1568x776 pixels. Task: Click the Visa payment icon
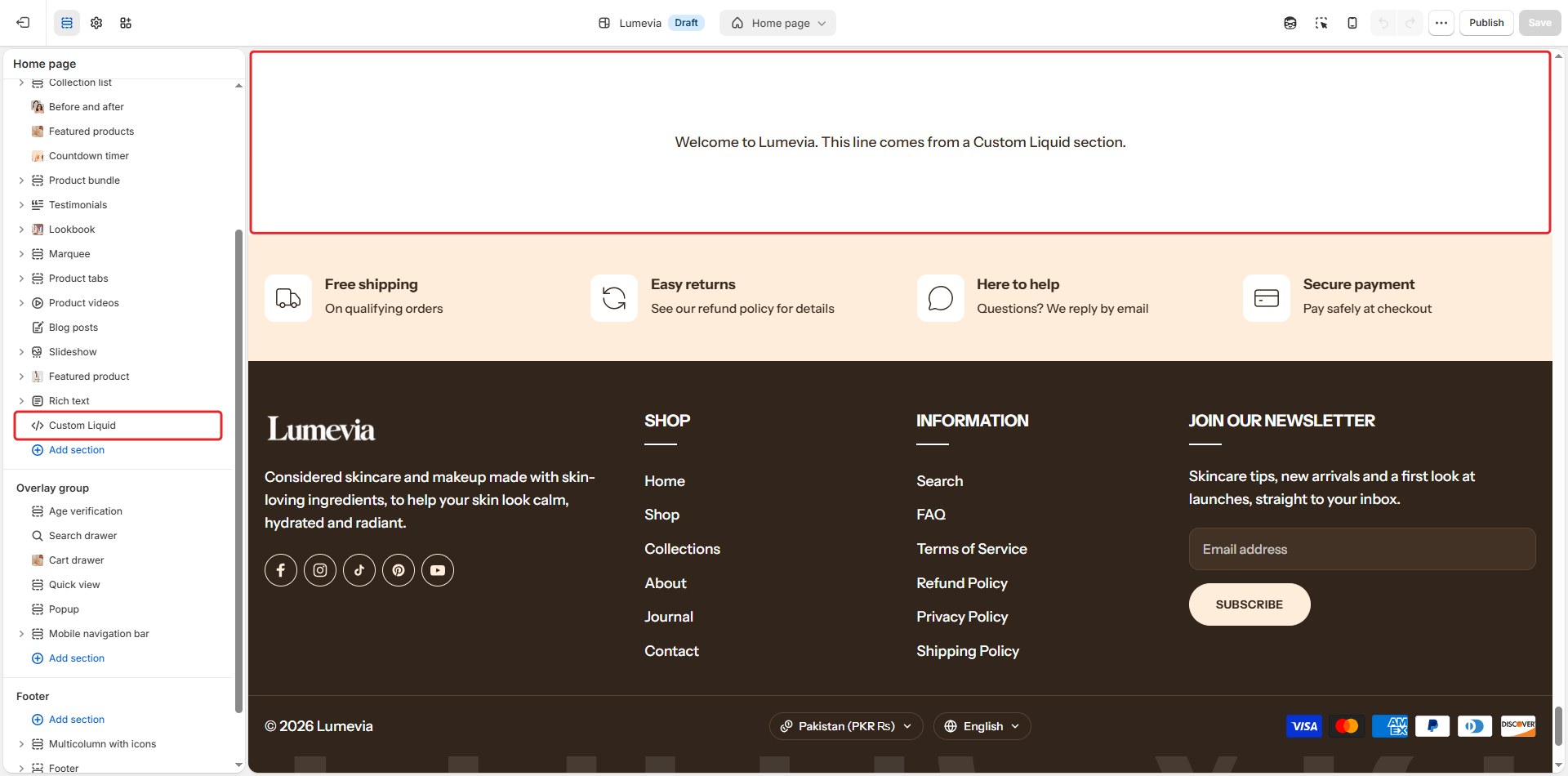tap(1304, 726)
